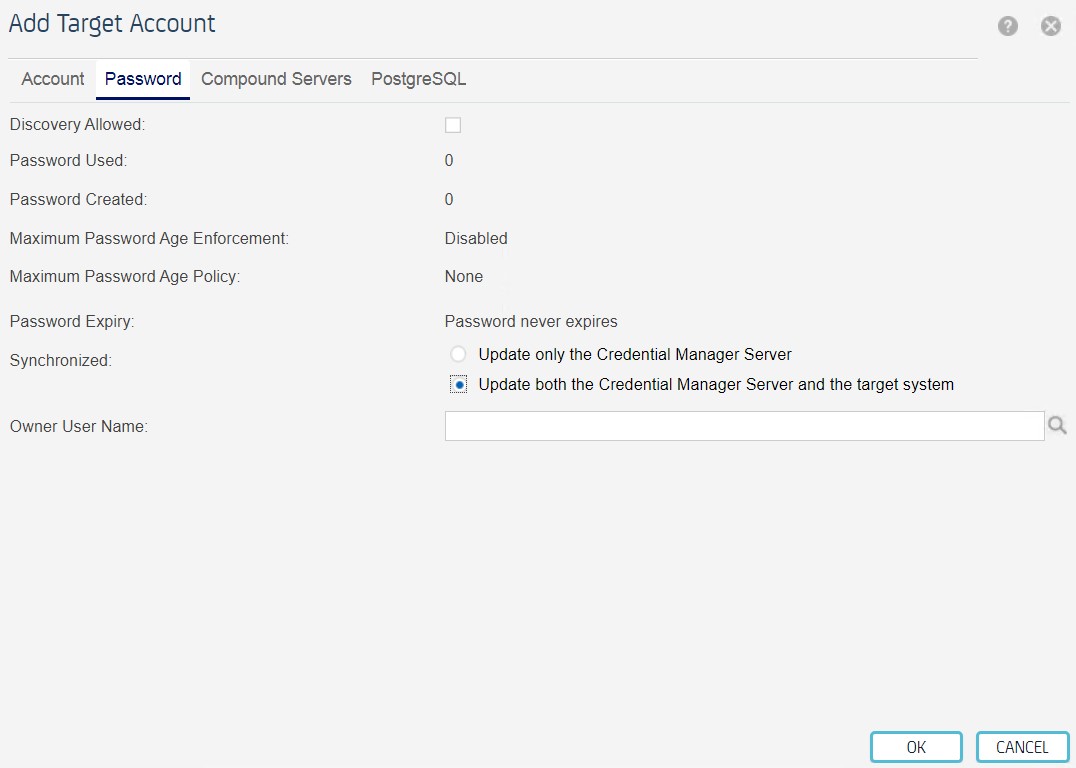Click the currently active Password tab
The height and width of the screenshot is (768, 1076).
coord(142,79)
